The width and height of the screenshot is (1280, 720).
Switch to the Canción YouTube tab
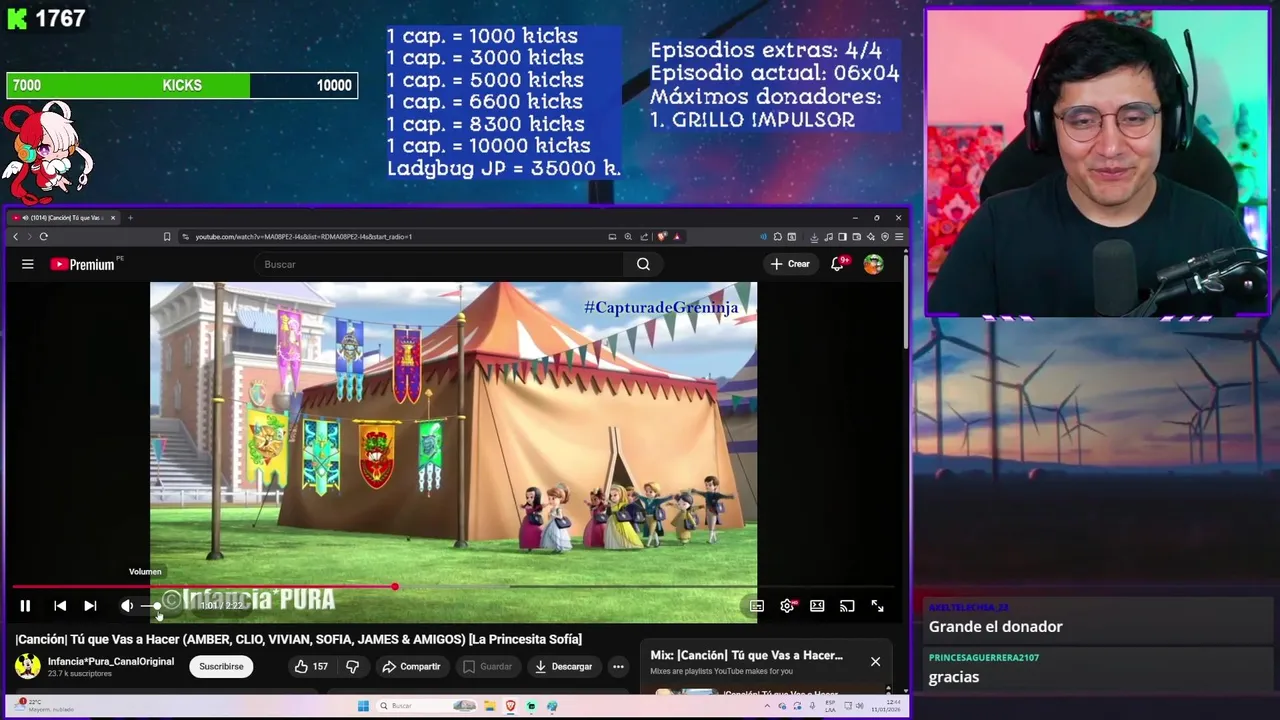click(62, 218)
